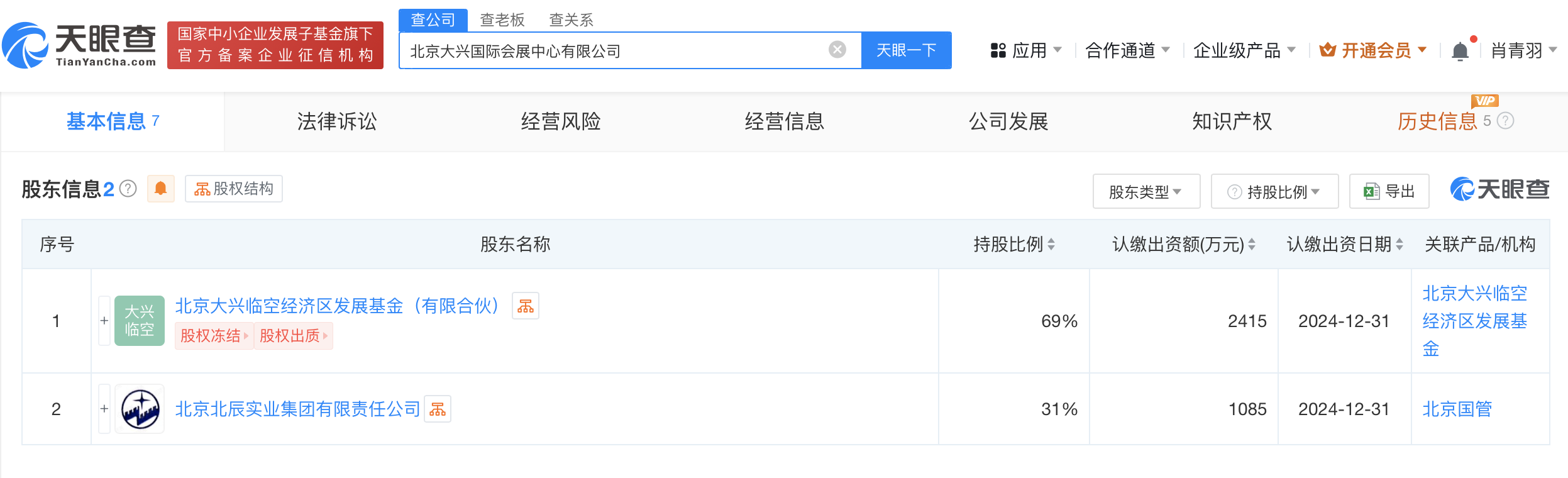This screenshot has height=478, width=1568.
Task: Switch to the 查老板 search tab
Action: [502, 20]
